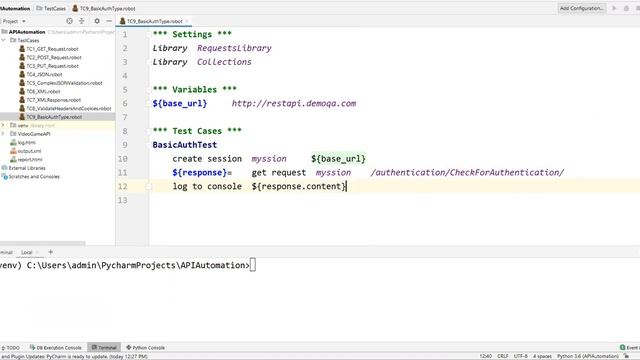The height and width of the screenshot is (360, 640).
Task: Switch to TC9_BasicAuthType.robot editor tab
Action: (154, 21)
